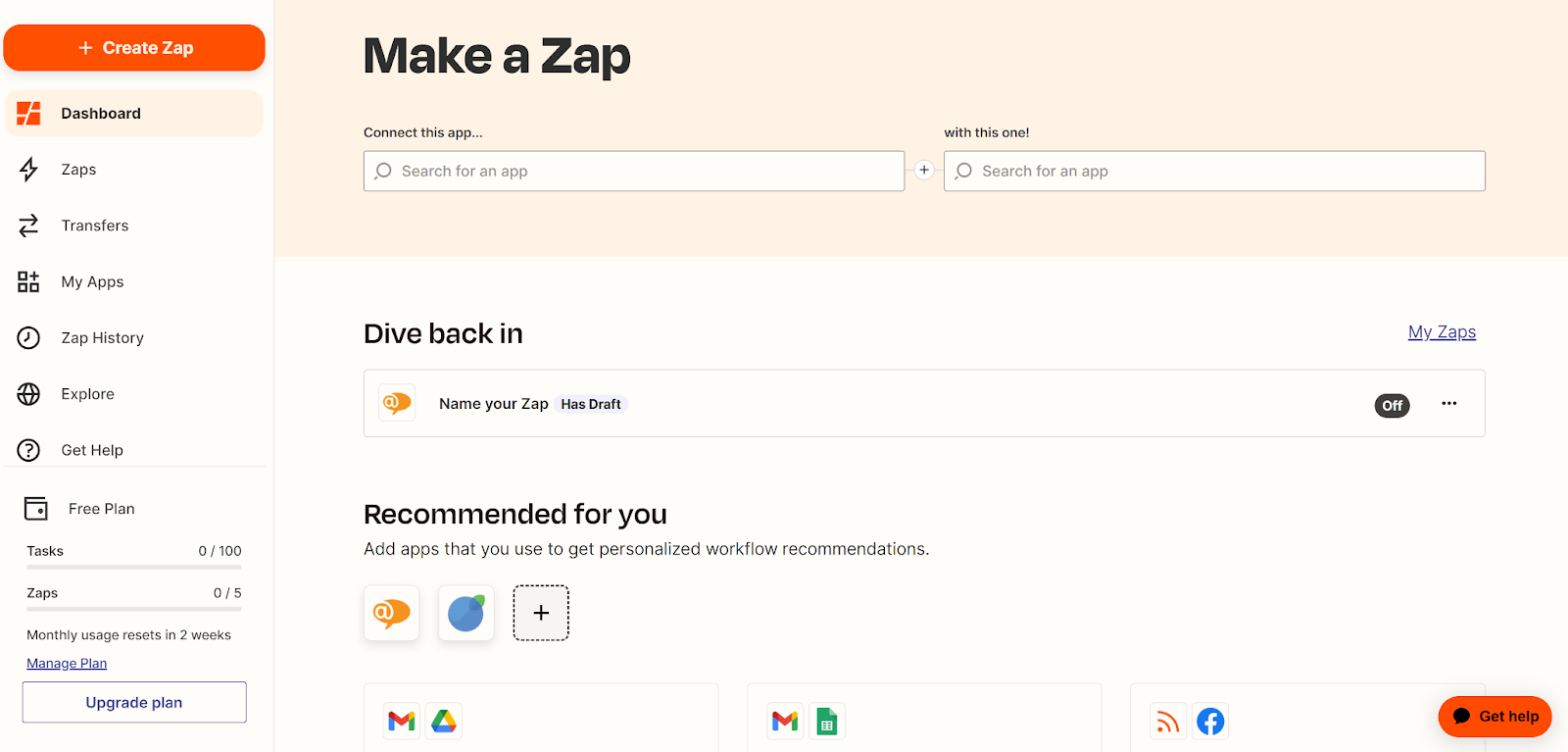Toggle the Off switch for Name your Zap
The width and height of the screenshot is (1568, 752).
1392,405
